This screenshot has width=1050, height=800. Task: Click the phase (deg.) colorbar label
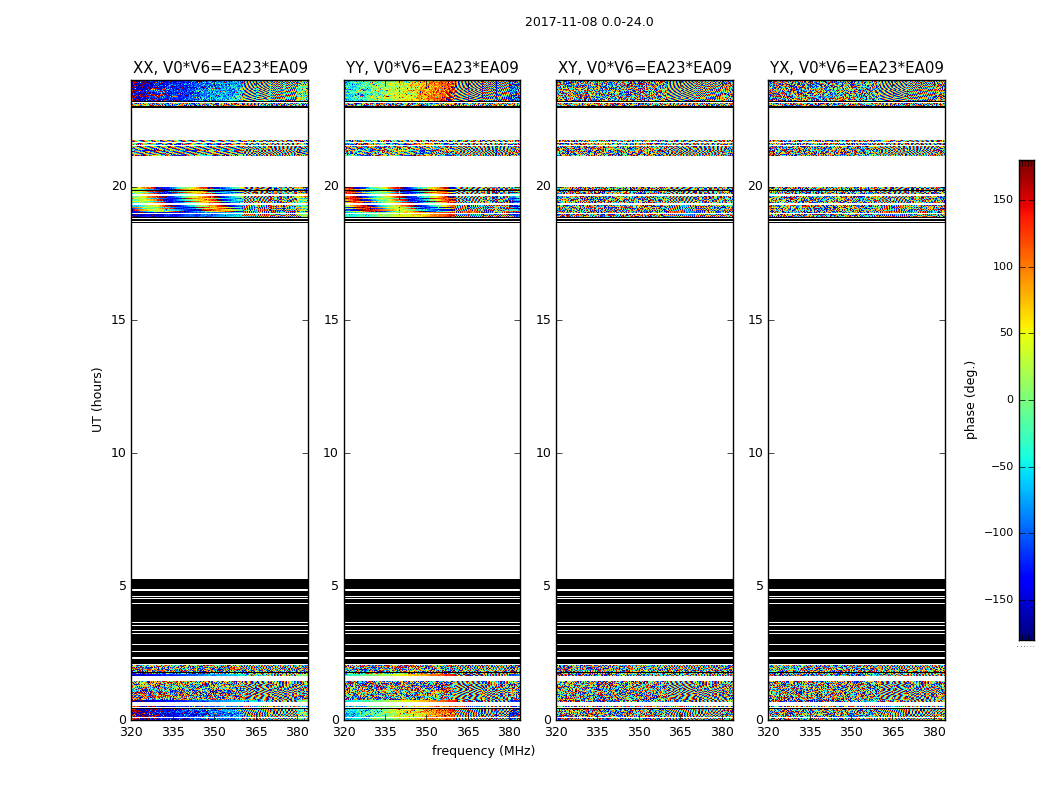[x=970, y=399]
